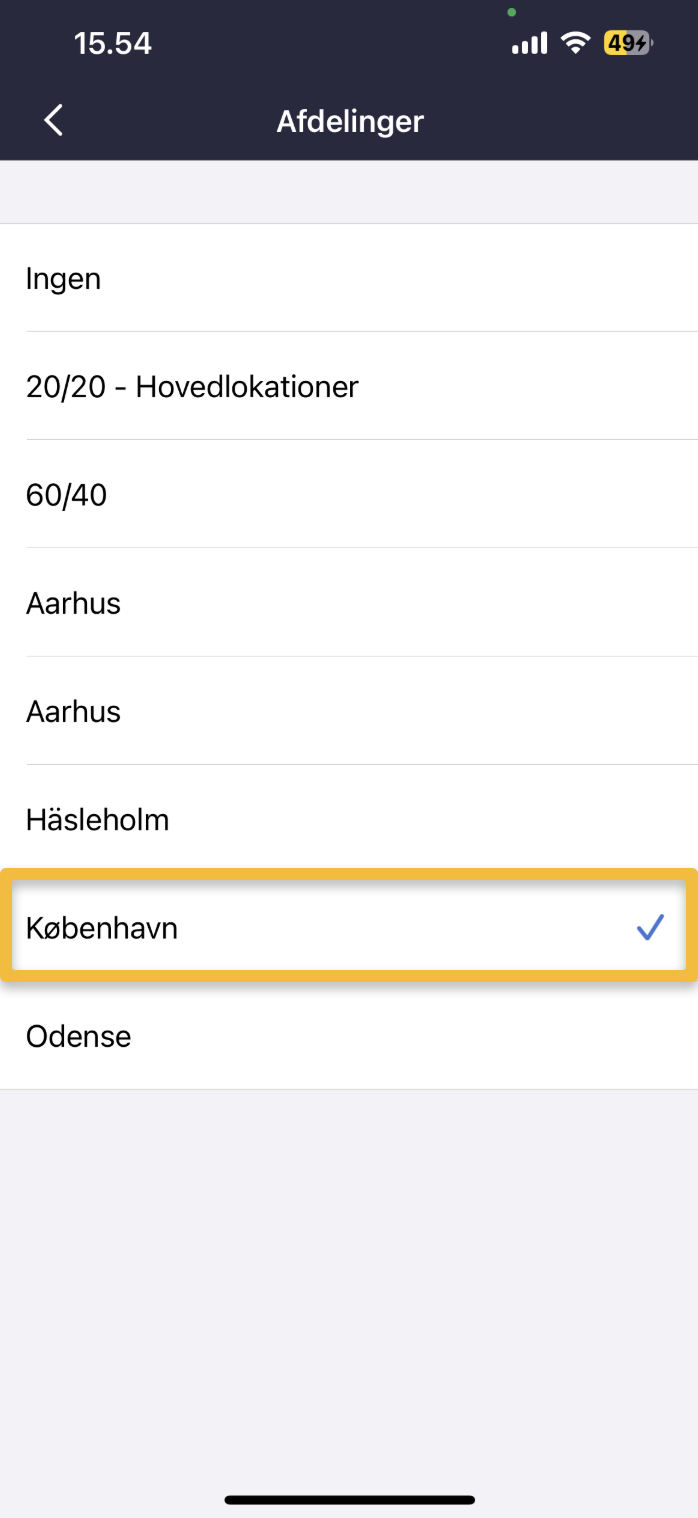Screen dimensions: 698x1518
Task: Tap the 15.54 clock in status bar
Action: pyautogui.click(x=112, y=43)
